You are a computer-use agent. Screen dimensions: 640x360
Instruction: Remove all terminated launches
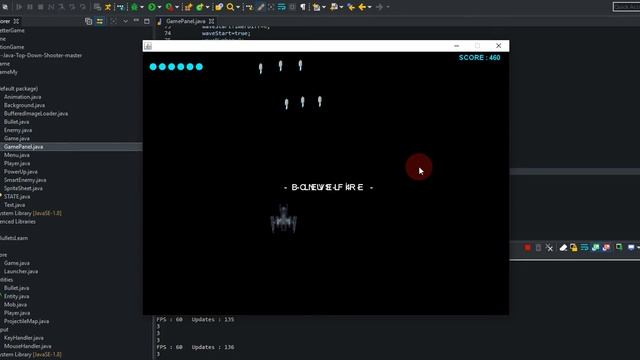tap(549, 247)
